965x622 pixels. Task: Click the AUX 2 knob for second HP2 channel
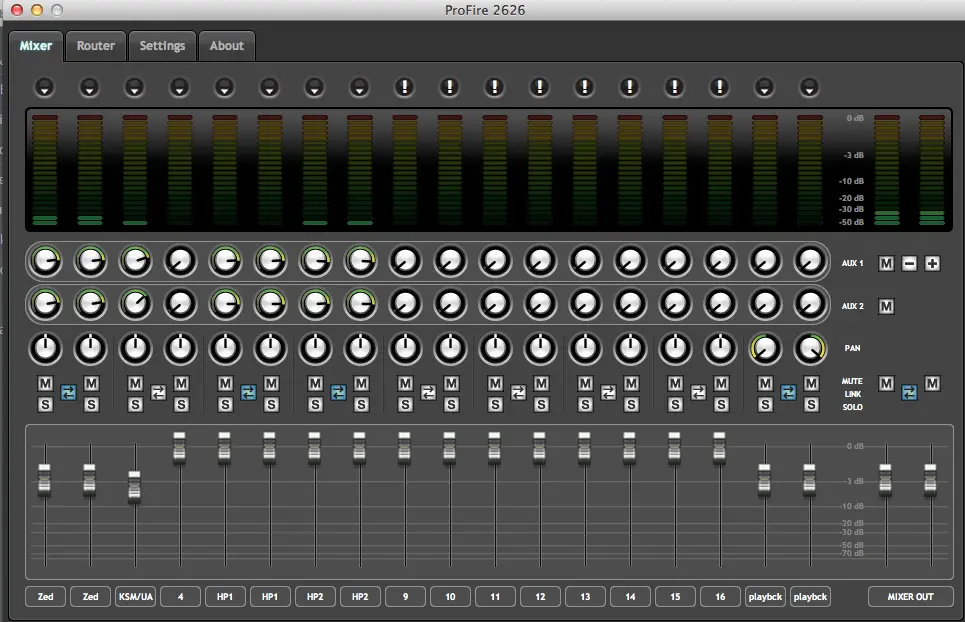pos(361,304)
